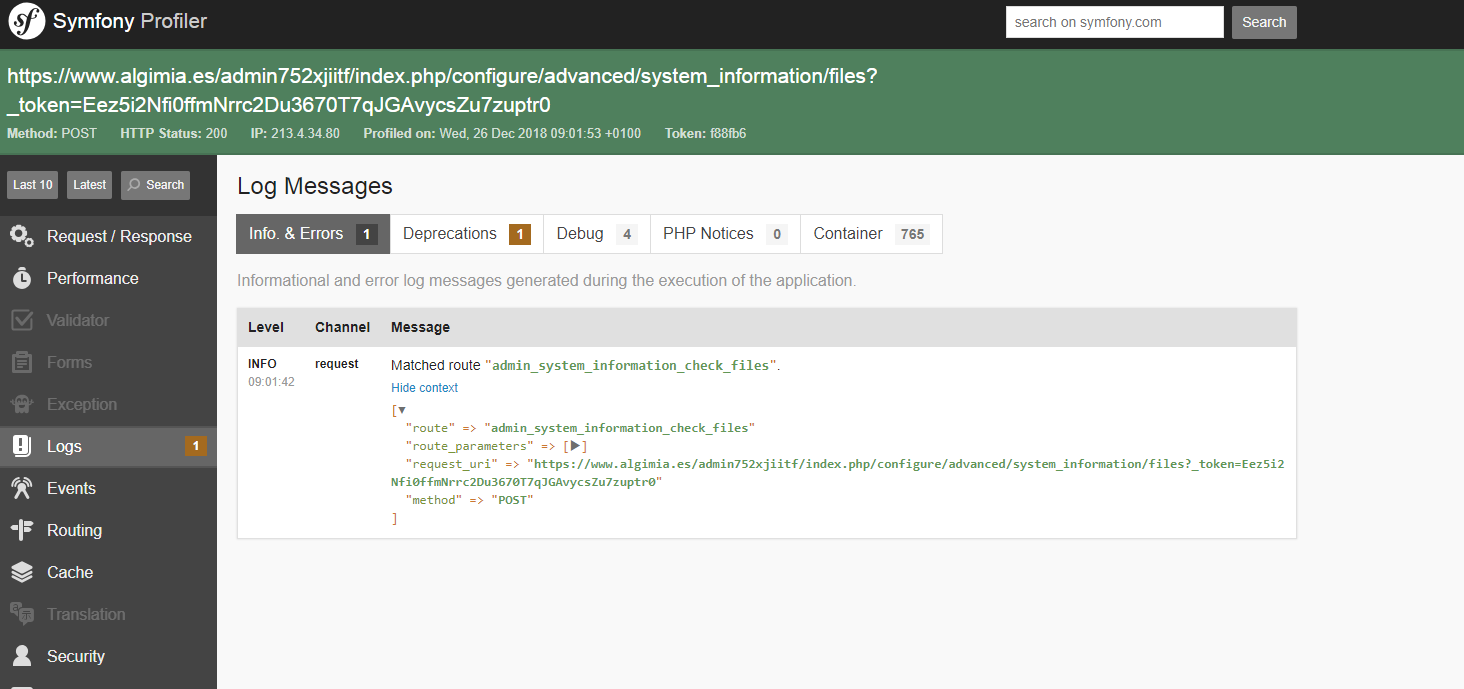The image size is (1464, 689).
Task: Focus the search on symfony.com field
Action: [x=1114, y=22]
